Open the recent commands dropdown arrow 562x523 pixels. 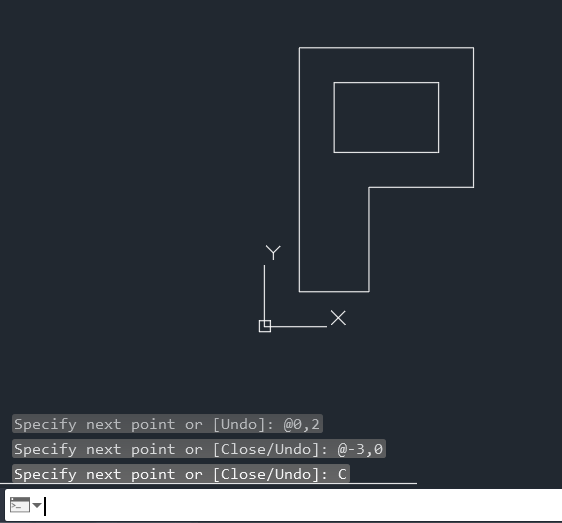point(37,505)
